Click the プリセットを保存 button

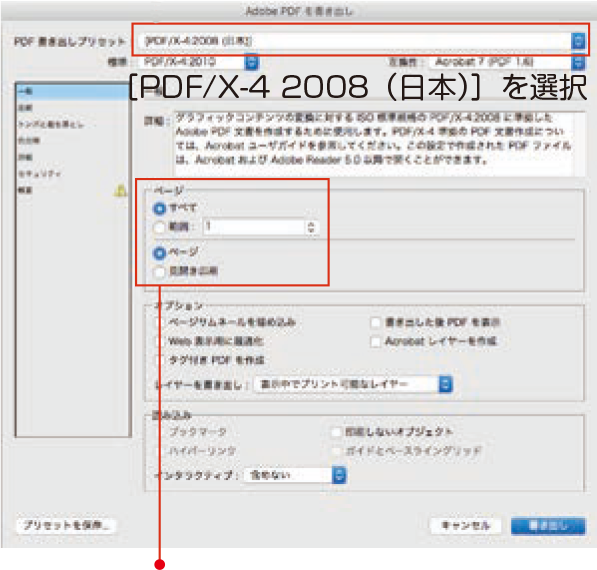(66, 525)
